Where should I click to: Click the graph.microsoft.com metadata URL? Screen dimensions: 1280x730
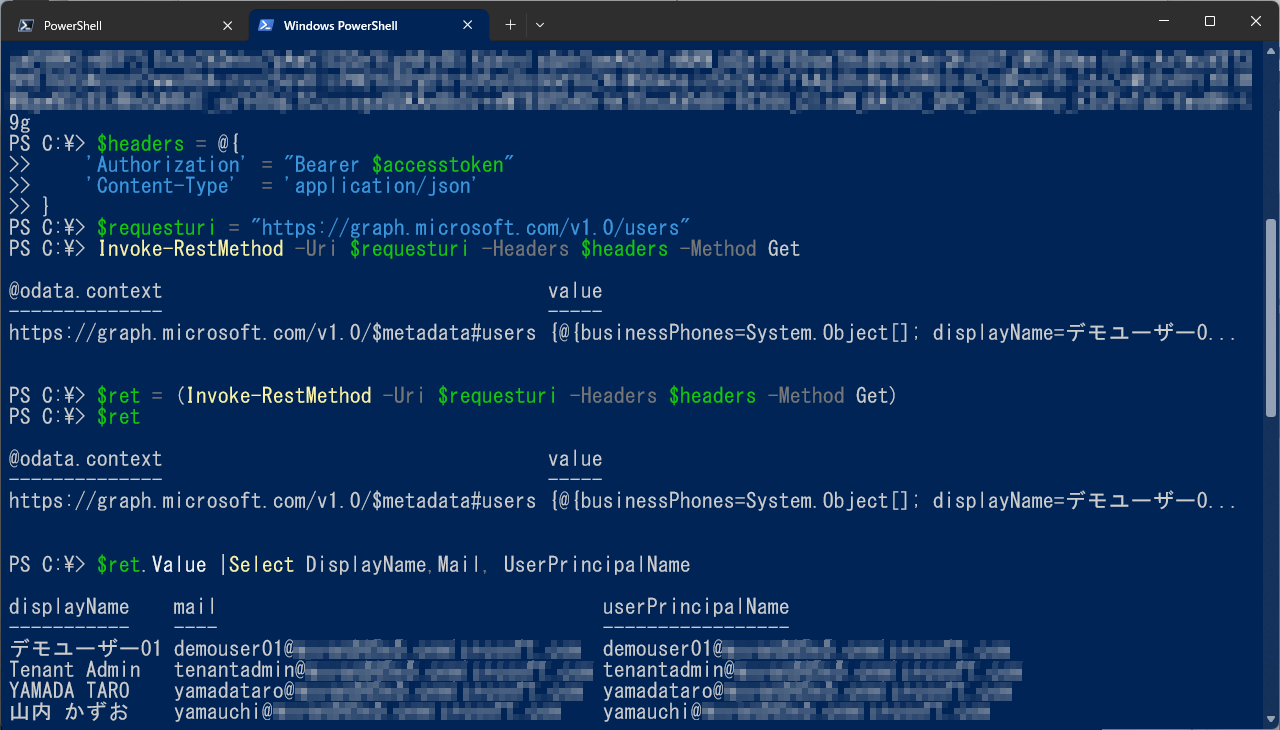coord(270,332)
